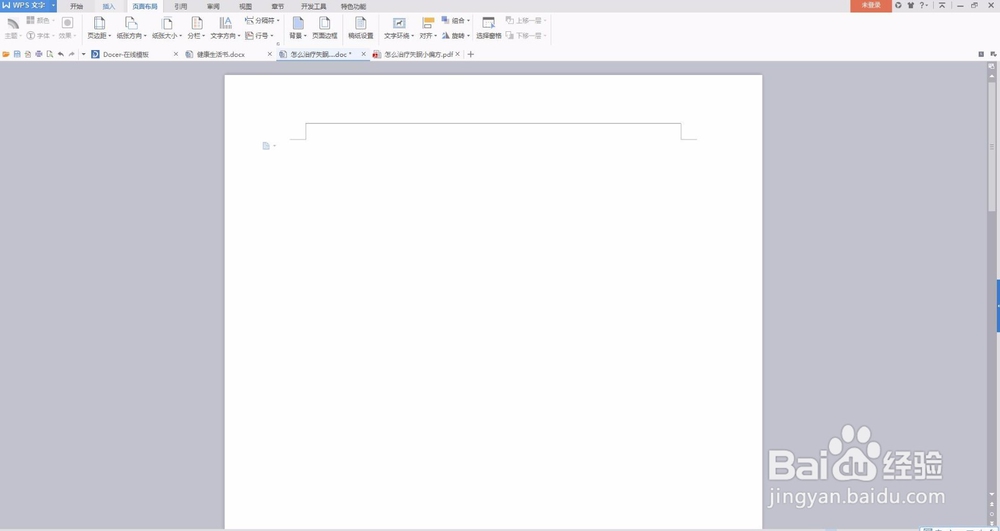
Task: Open the 背景 page background menu
Action: click(x=298, y=28)
